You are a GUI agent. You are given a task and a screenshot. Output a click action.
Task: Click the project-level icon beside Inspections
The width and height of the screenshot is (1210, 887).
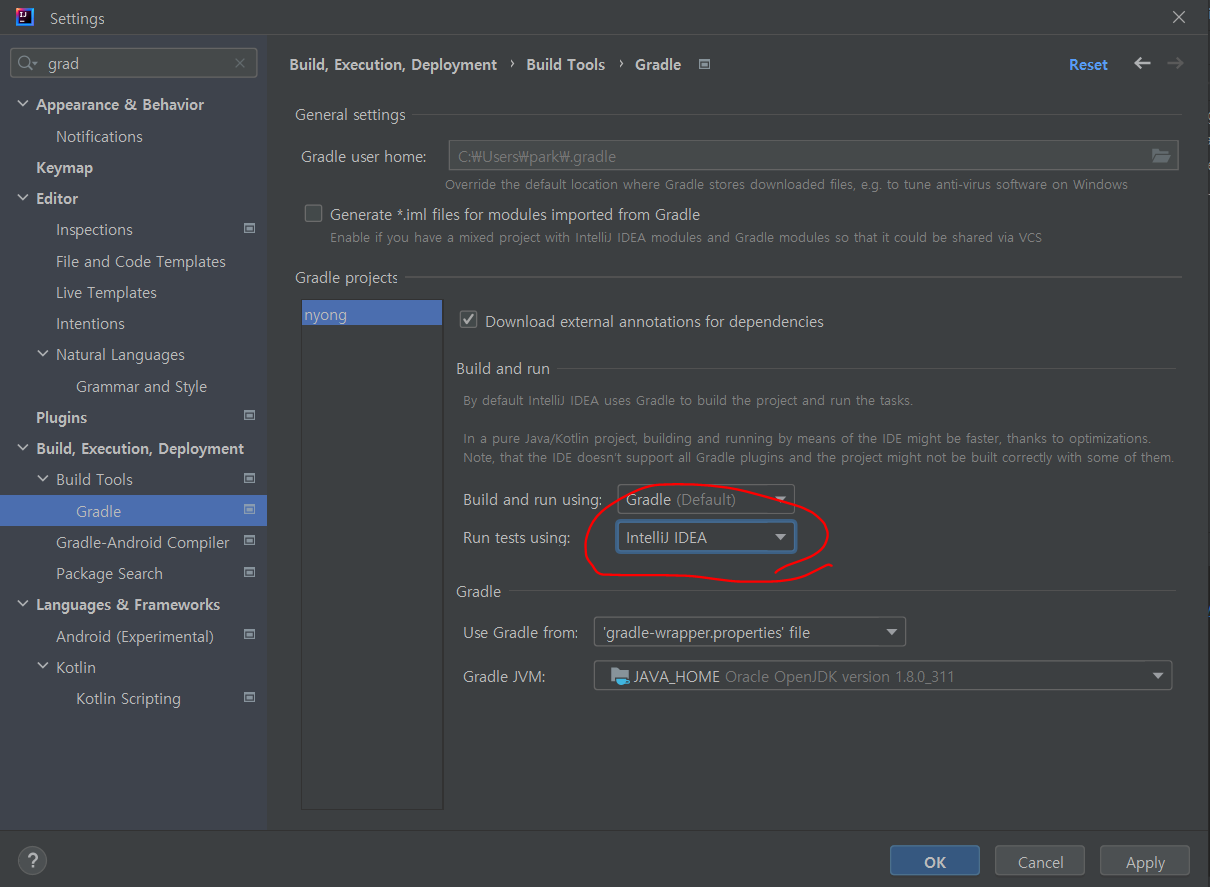tap(250, 229)
